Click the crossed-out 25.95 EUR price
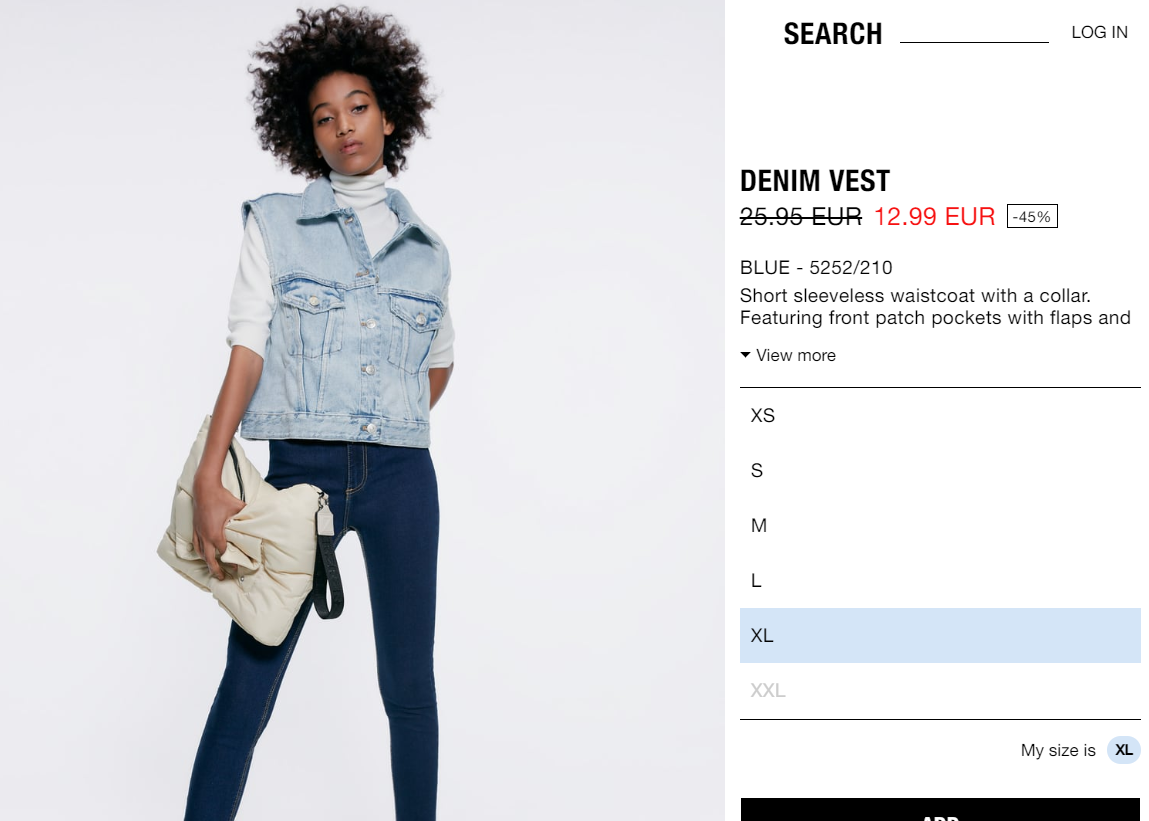Image resolution: width=1149 pixels, height=821 pixels. pos(801,216)
